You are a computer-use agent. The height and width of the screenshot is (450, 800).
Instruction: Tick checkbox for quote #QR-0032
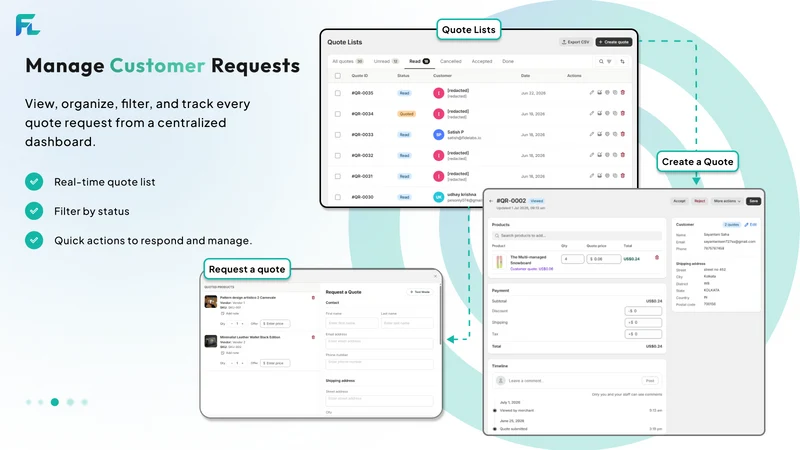pos(338,156)
